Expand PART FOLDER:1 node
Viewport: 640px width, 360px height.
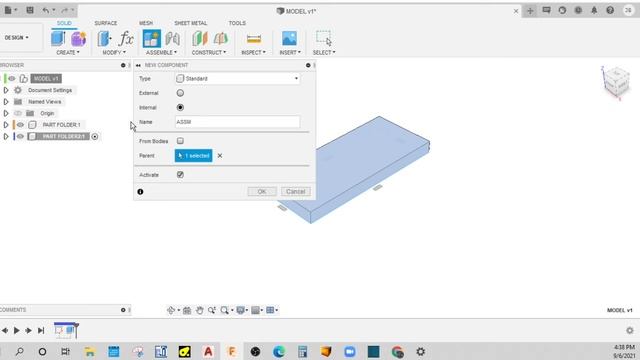(6, 124)
